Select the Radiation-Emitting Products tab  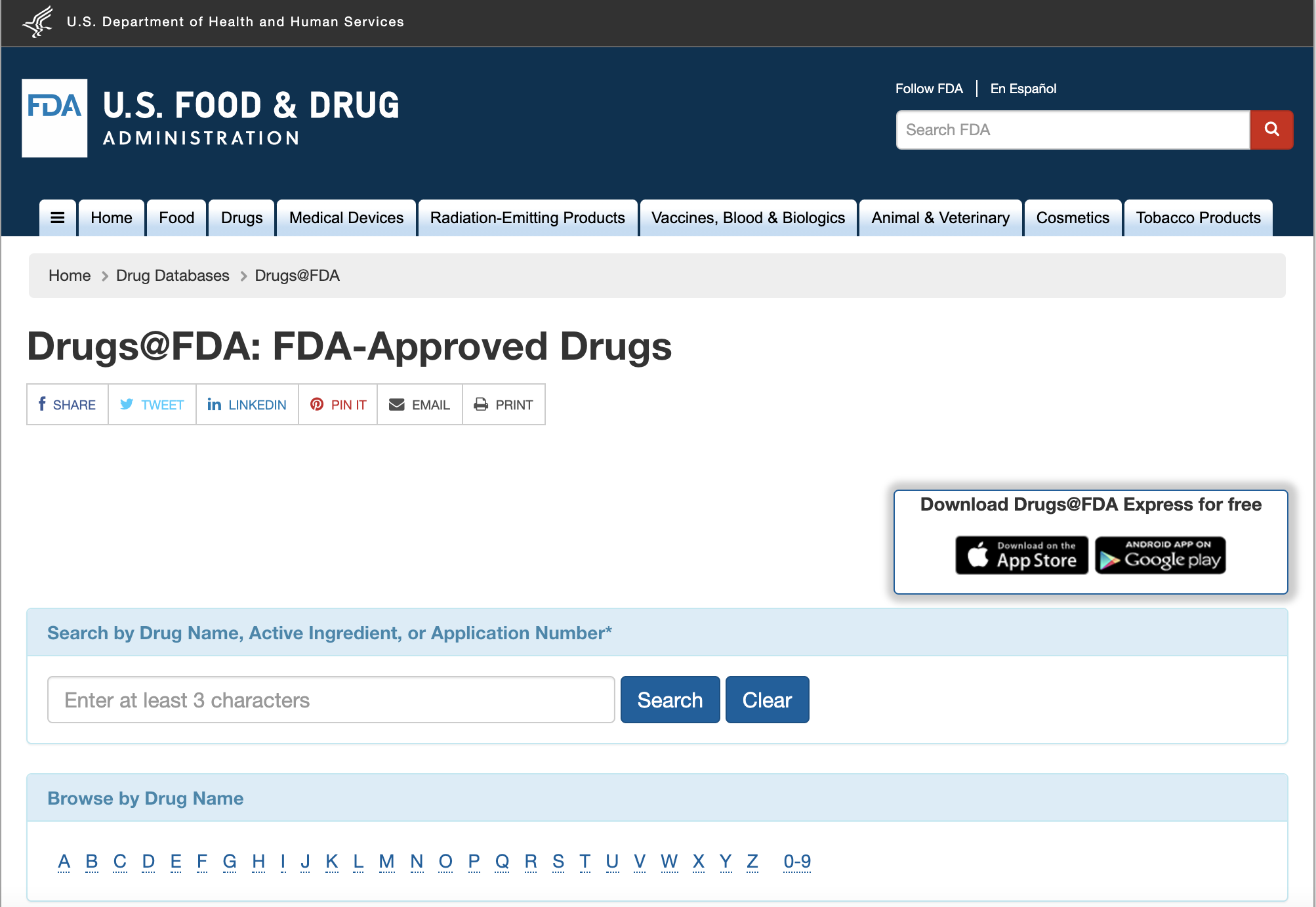[x=527, y=218]
